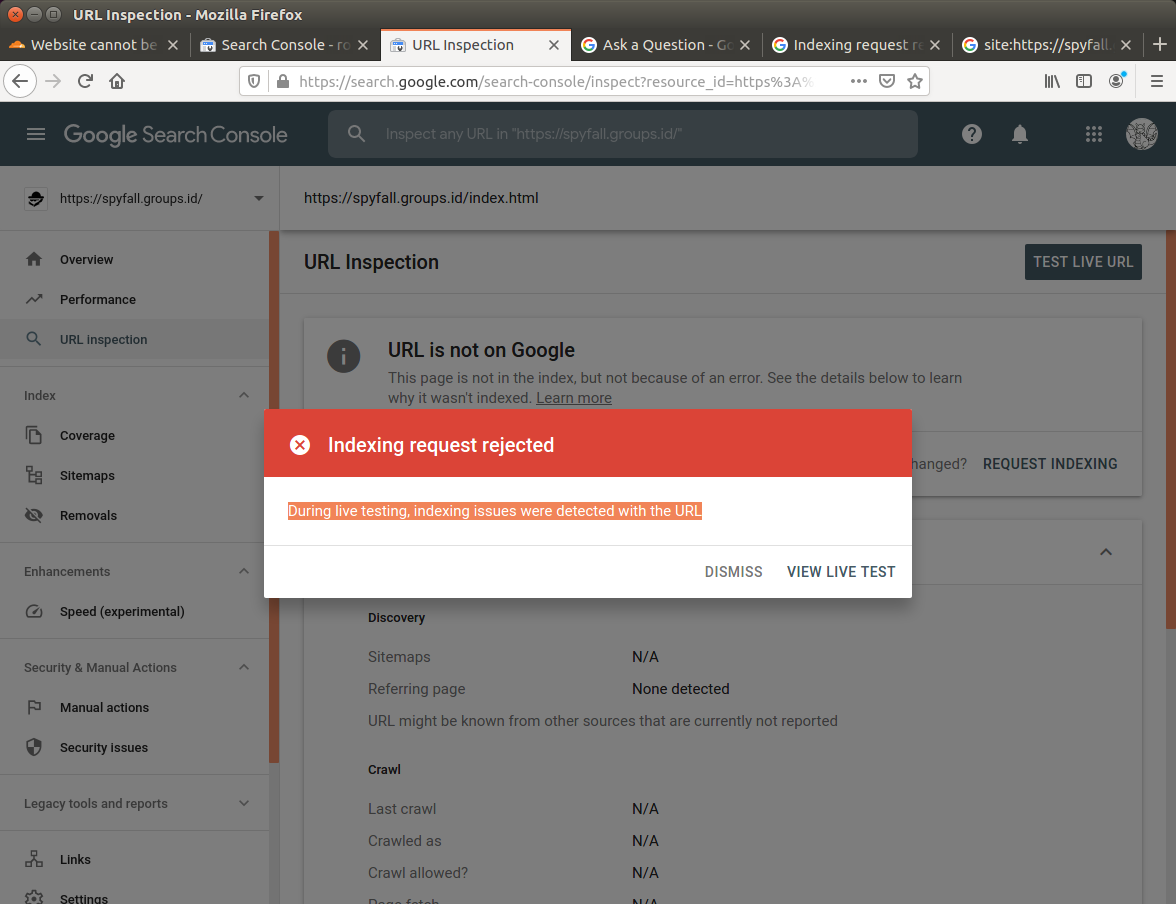1176x904 pixels.
Task: Click REQUEST INDEXING
Action: coord(1050,464)
